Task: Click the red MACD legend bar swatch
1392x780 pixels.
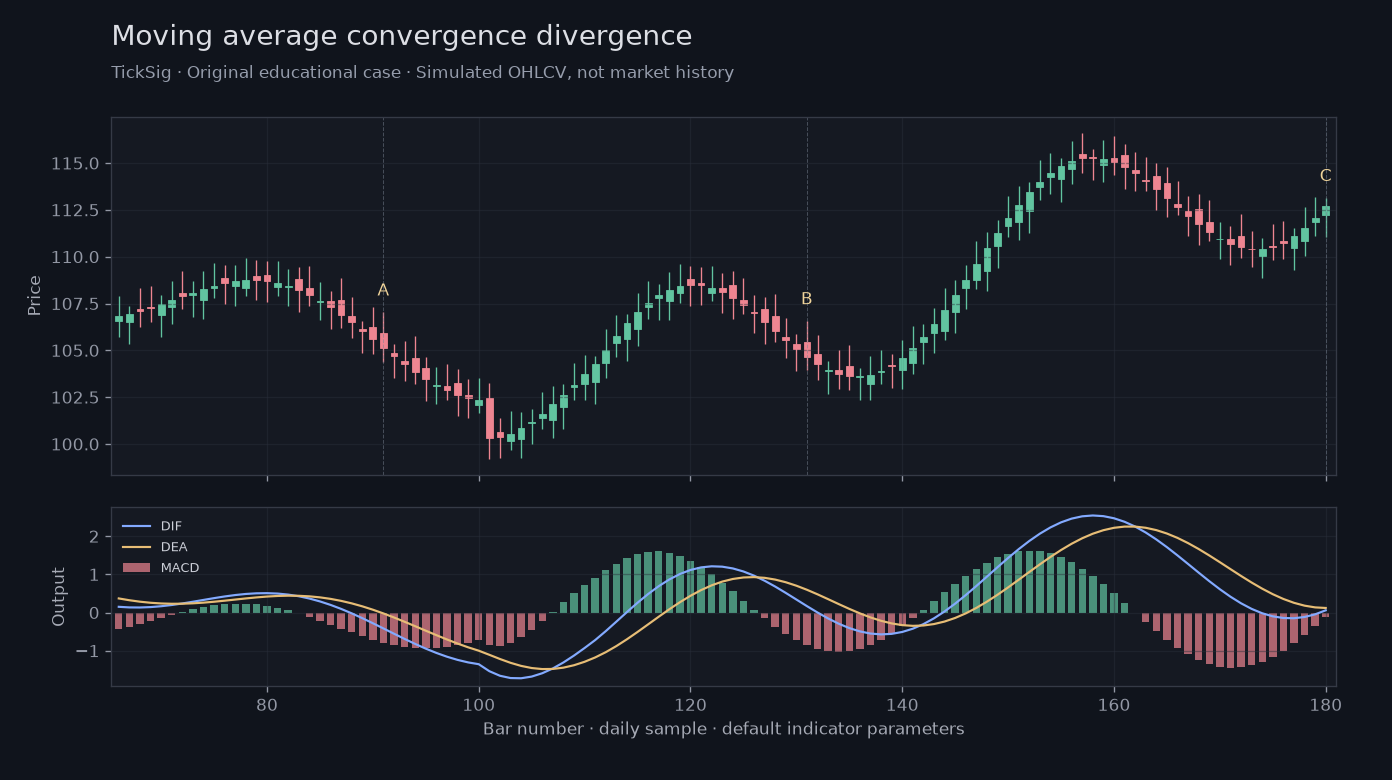Action: coord(136,568)
